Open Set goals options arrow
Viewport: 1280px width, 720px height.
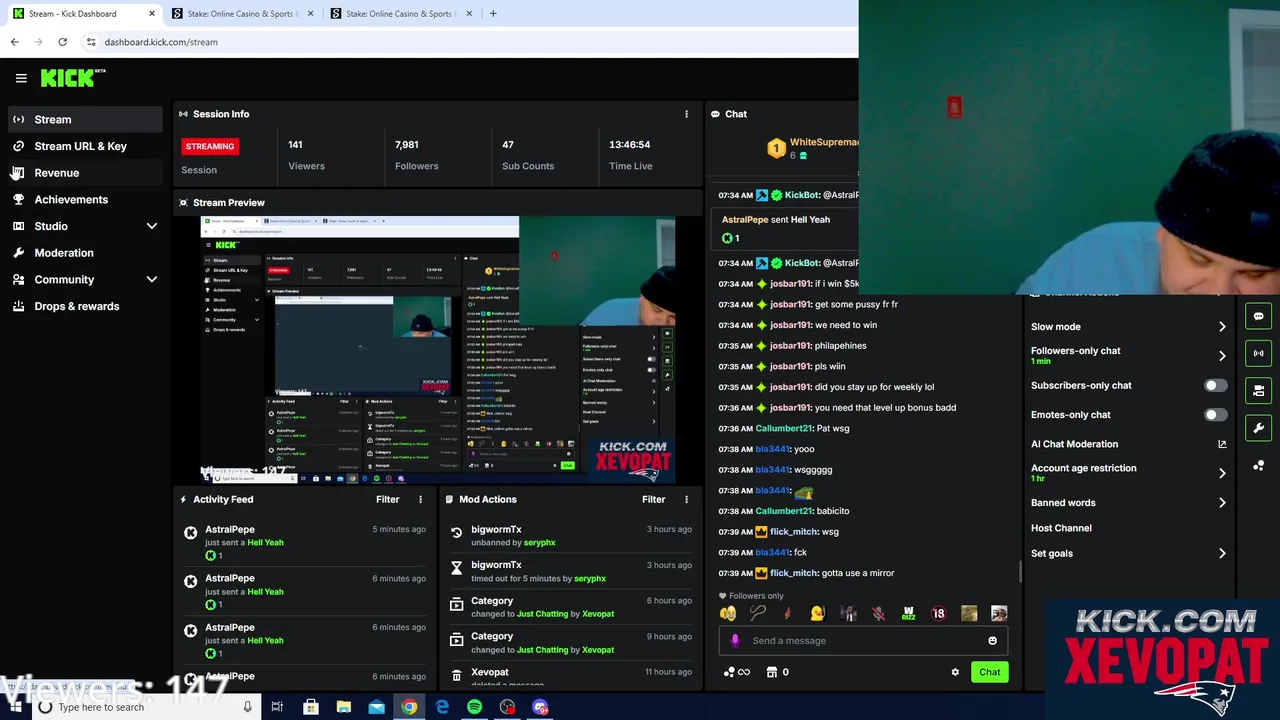(x=1222, y=553)
